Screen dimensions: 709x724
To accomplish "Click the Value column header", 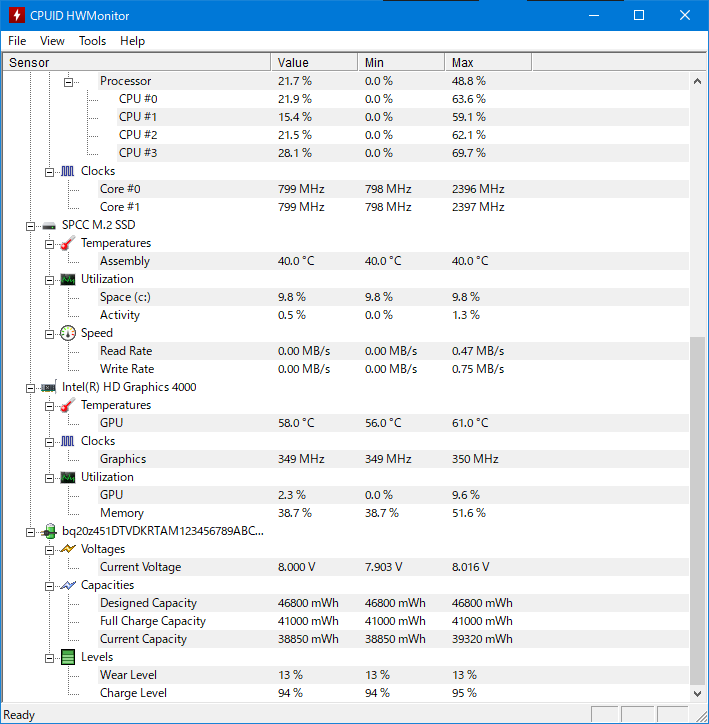I will (x=314, y=62).
